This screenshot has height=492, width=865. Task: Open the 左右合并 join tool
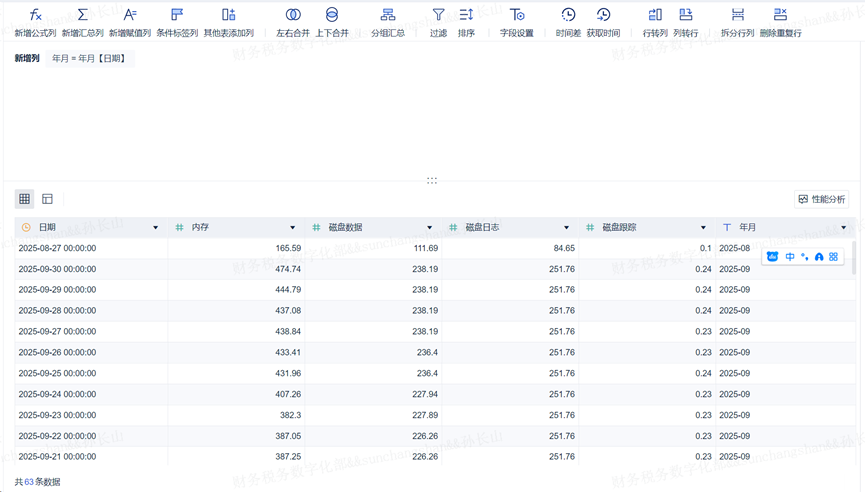pos(292,15)
